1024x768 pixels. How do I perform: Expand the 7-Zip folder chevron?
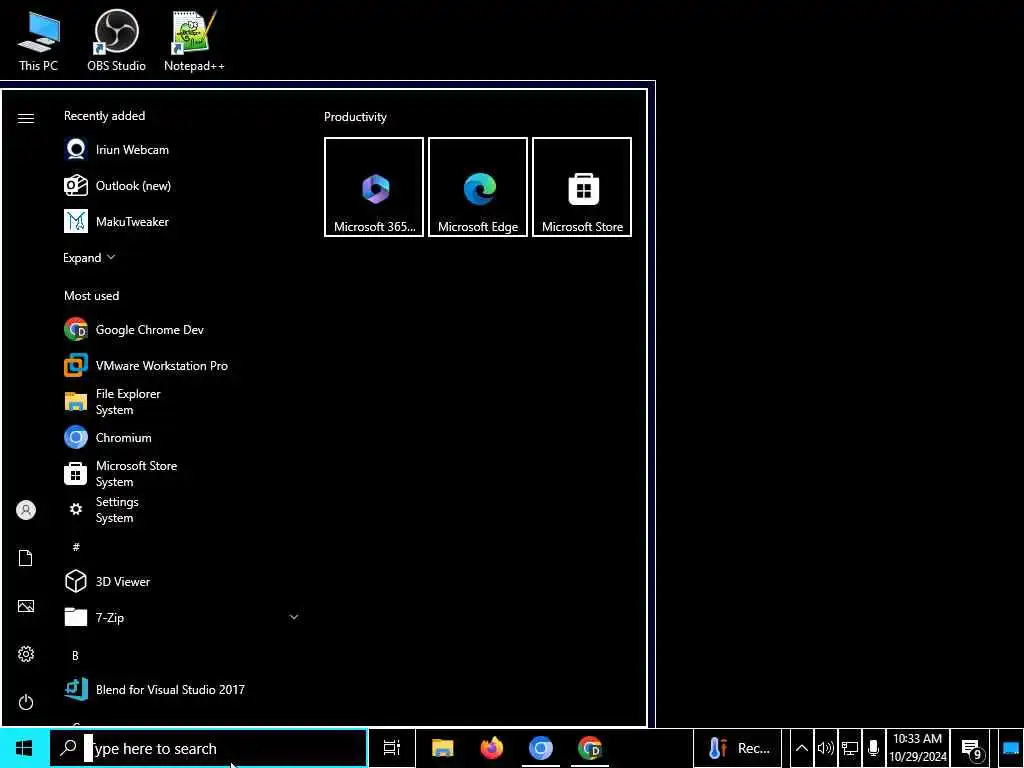pos(294,616)
